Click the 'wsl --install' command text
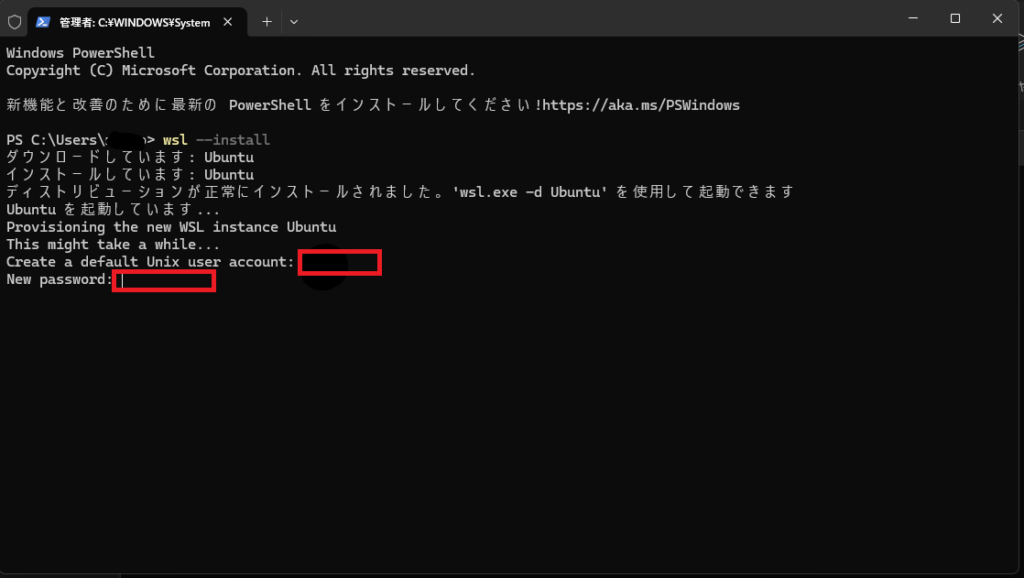1024x578 pixels. pyautogui.click(x=216, y=140)
